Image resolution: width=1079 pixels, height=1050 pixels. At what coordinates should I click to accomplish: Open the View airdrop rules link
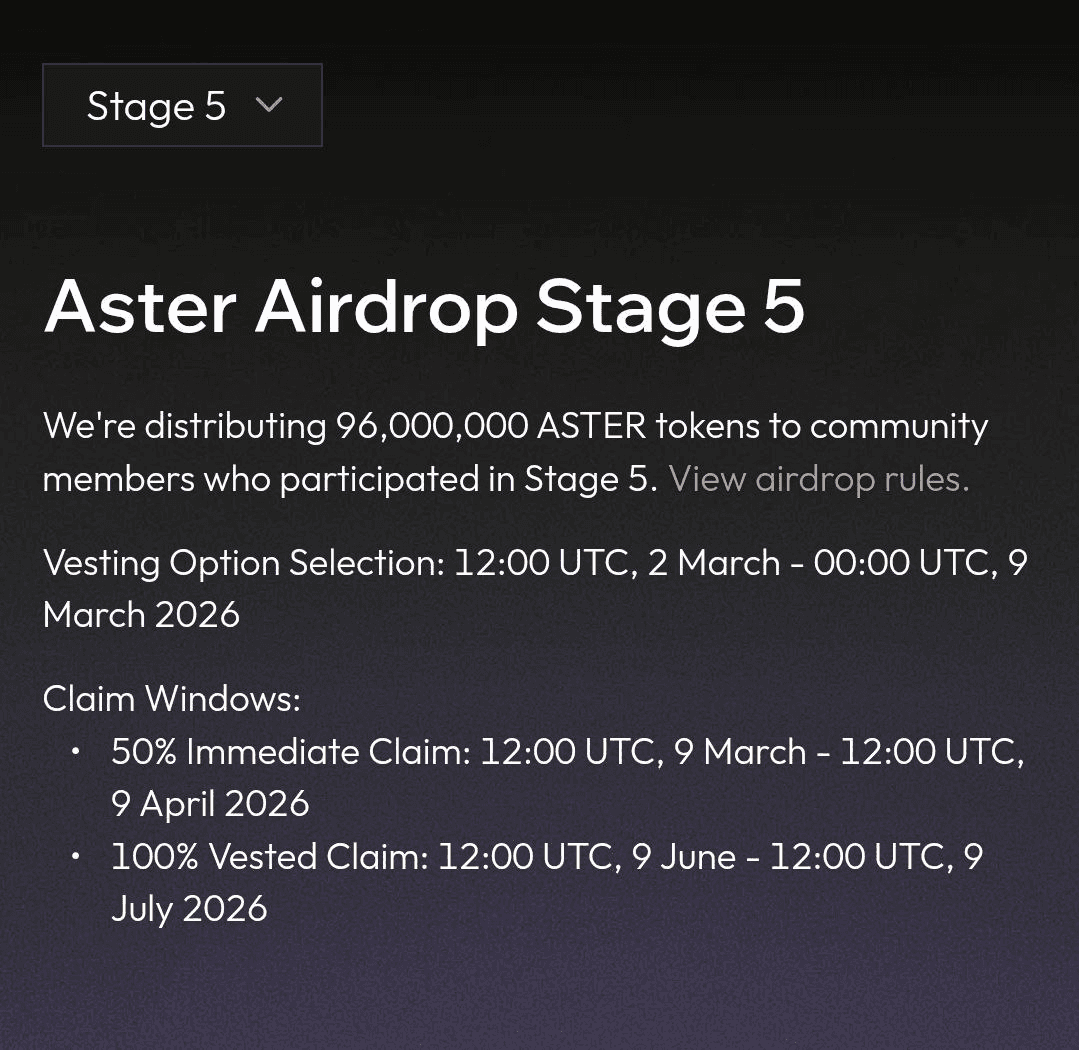point(818,479)
